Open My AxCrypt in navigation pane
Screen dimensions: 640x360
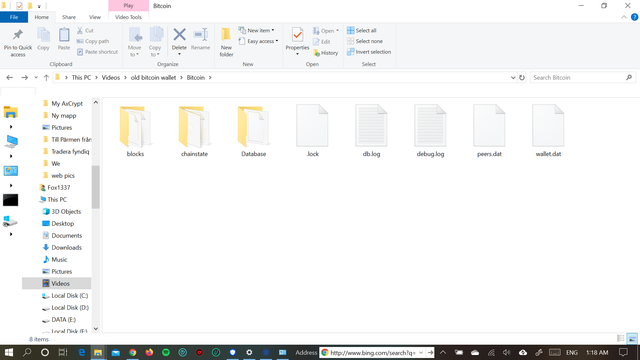pyautogui.click(x=67, y=104)
